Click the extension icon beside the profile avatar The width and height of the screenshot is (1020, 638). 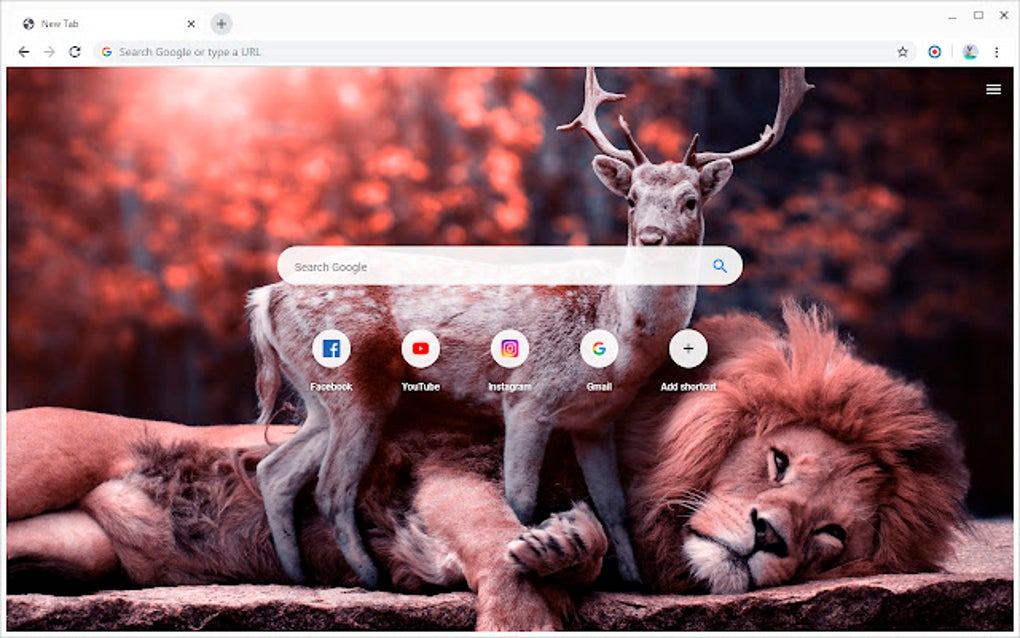coord(932,51)
